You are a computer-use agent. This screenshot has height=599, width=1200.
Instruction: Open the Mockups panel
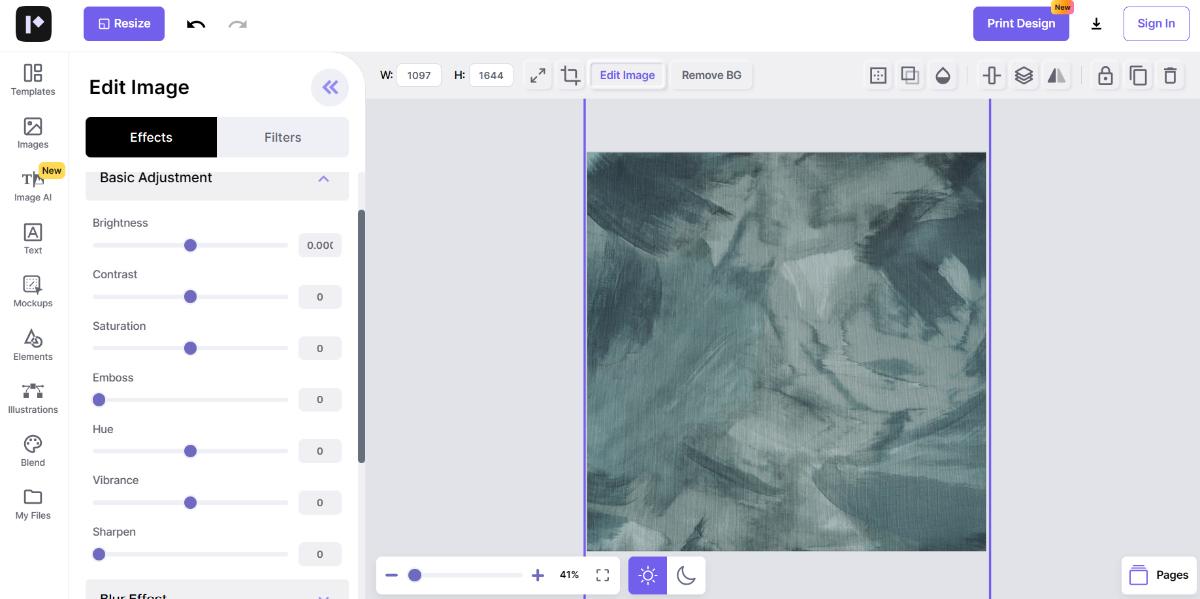33,292
